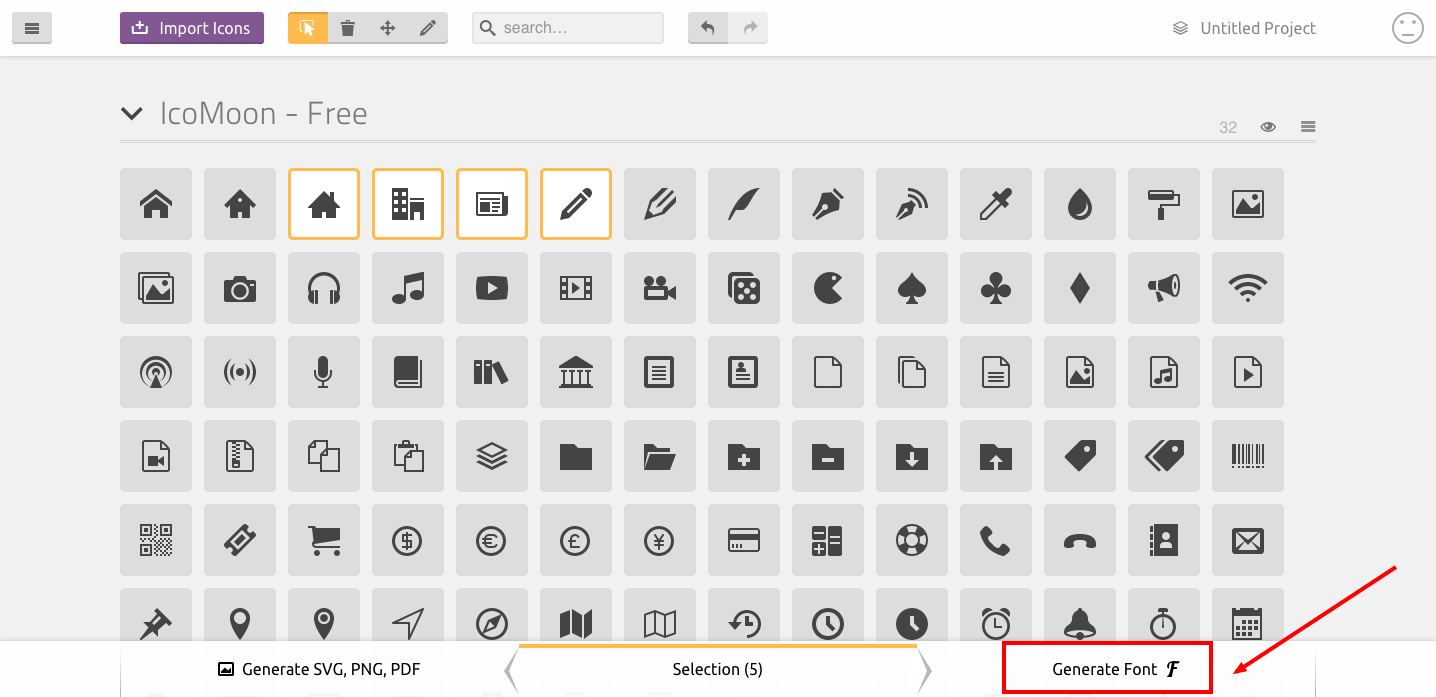Viewport: 1436px width, 697px height.
Task: Toggle the eye visibility icon for IcoMoon set
Action: coord(1267,127)
